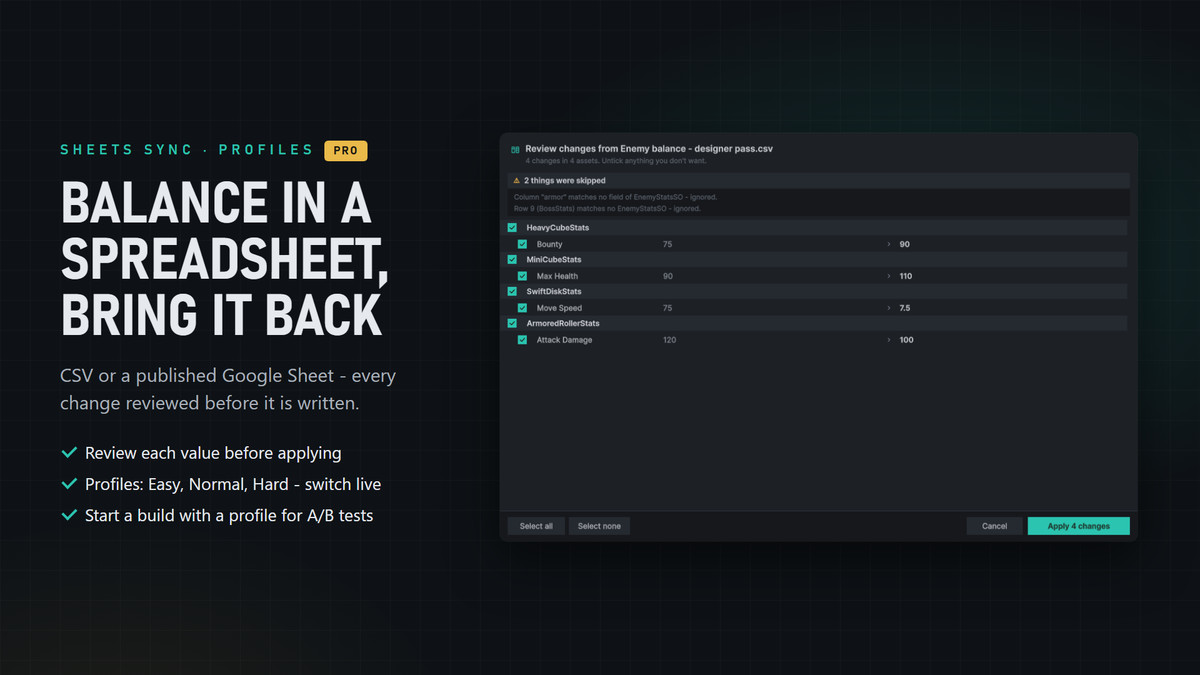Click checkmark icon beside Review each value

point(69,453)
